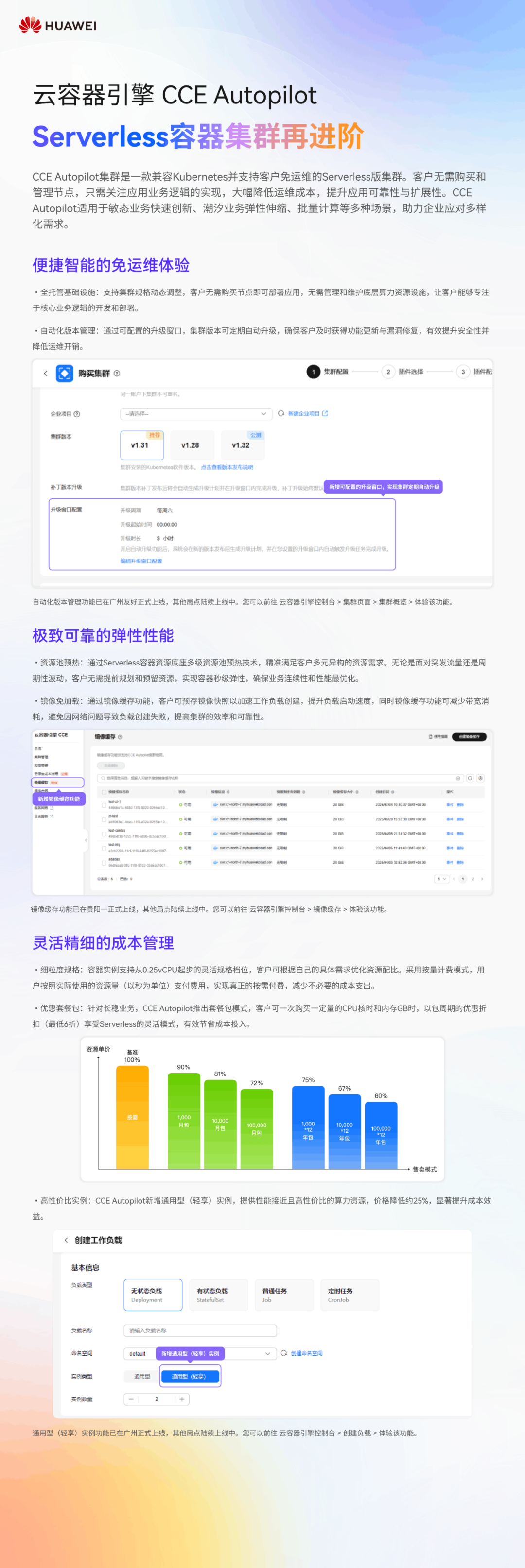Refresh the image cache table
The height and width of the screenshot is (1568, 525).
pos(470,778)
